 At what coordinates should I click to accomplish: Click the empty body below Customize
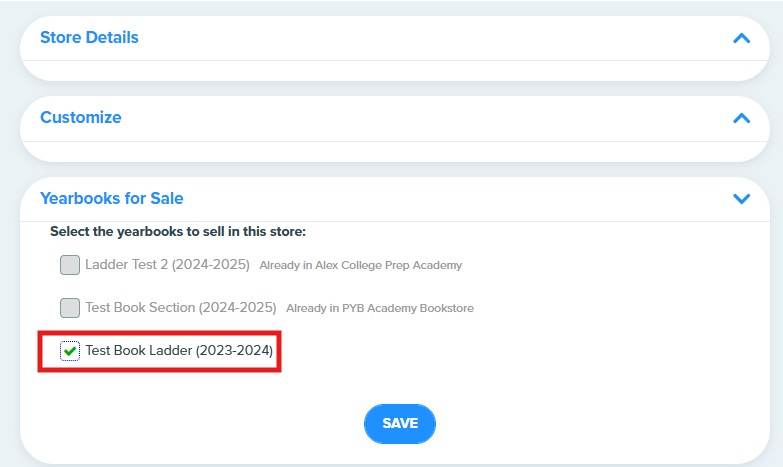click(394, 151)
